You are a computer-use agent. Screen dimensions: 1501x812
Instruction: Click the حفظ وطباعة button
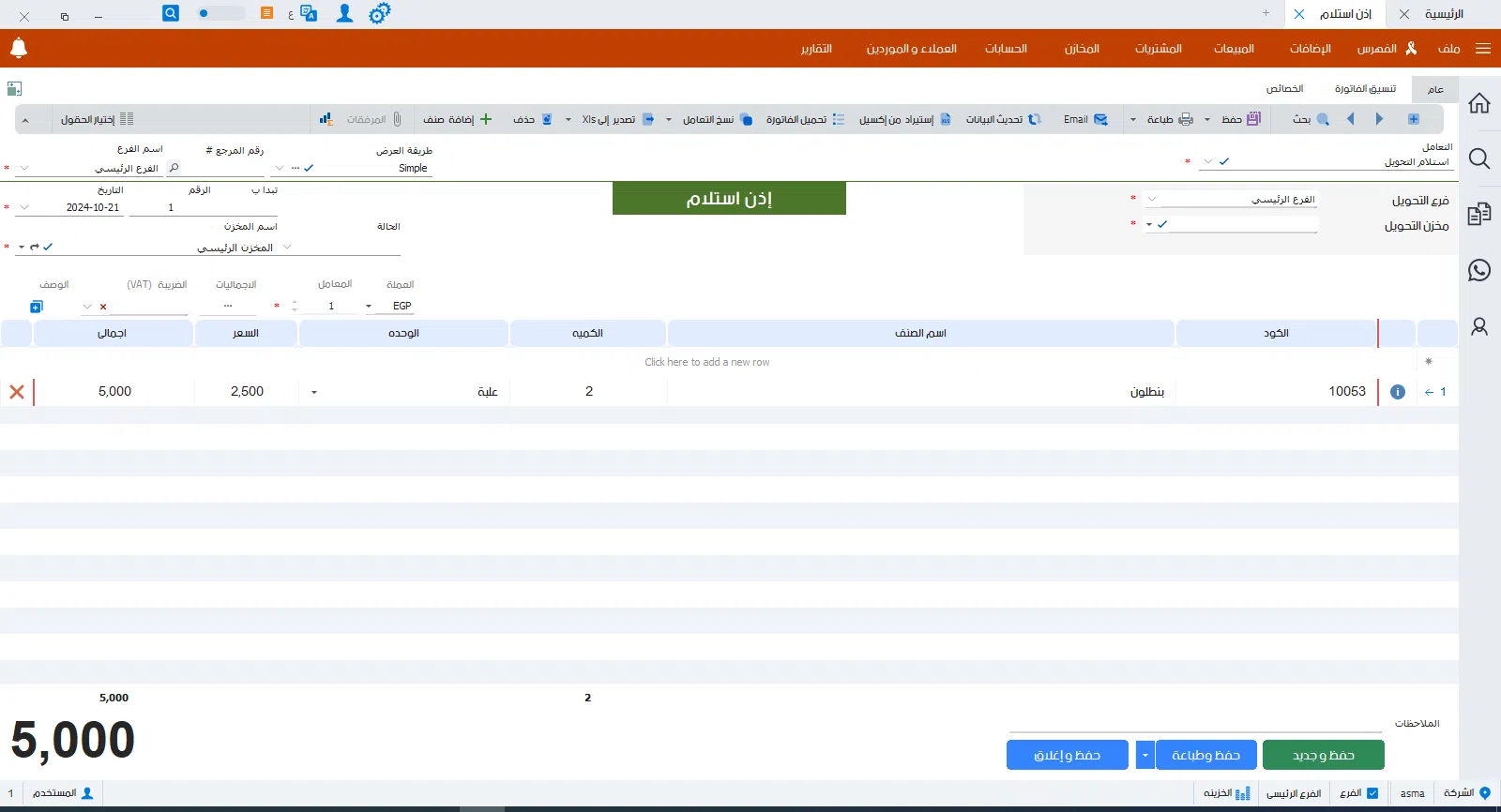tap(1206, 755)
